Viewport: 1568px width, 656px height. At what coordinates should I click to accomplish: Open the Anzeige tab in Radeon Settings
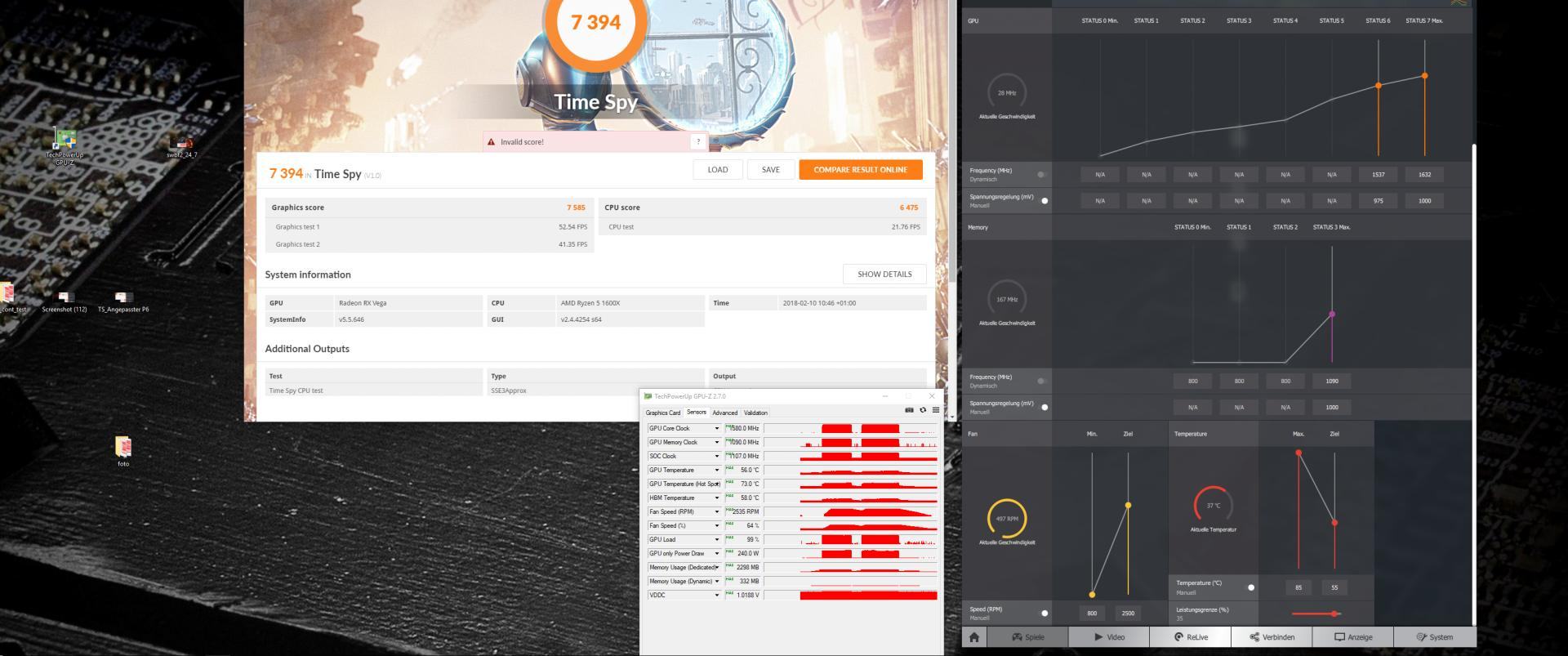(x=1352, y=637)
